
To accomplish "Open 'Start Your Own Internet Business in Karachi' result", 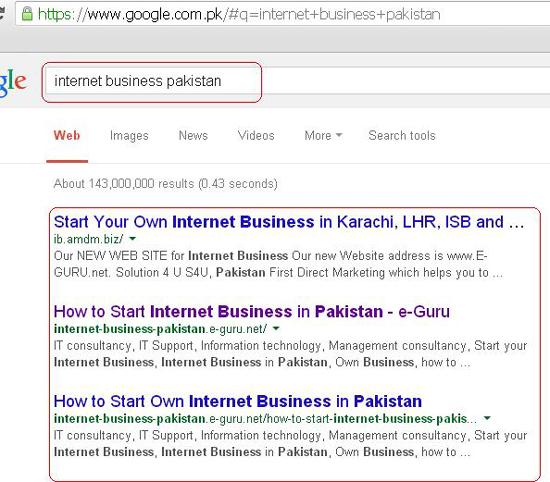I will (289, 222).
